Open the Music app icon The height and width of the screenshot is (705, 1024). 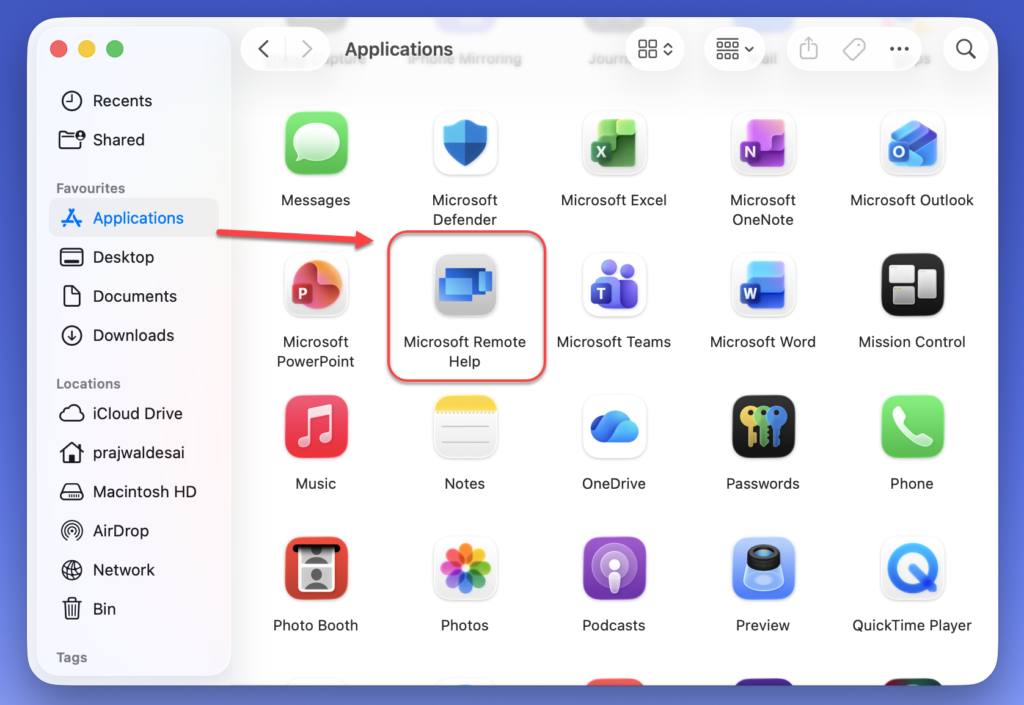[x=316, y=426]
